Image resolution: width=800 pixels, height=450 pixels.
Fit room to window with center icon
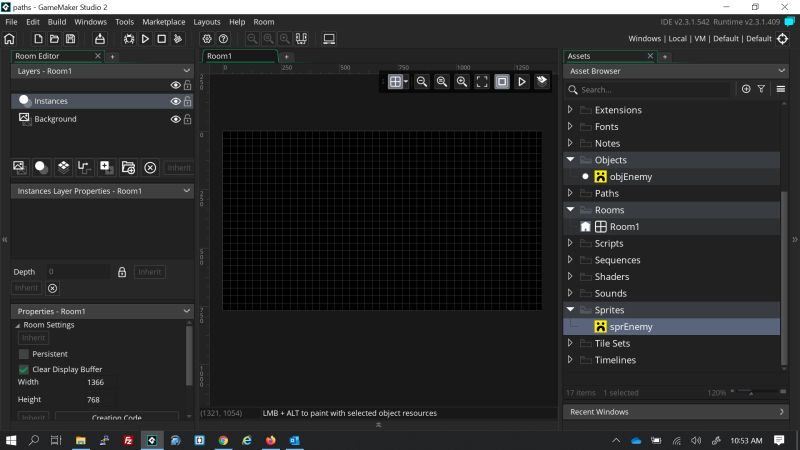coord(482,82)
